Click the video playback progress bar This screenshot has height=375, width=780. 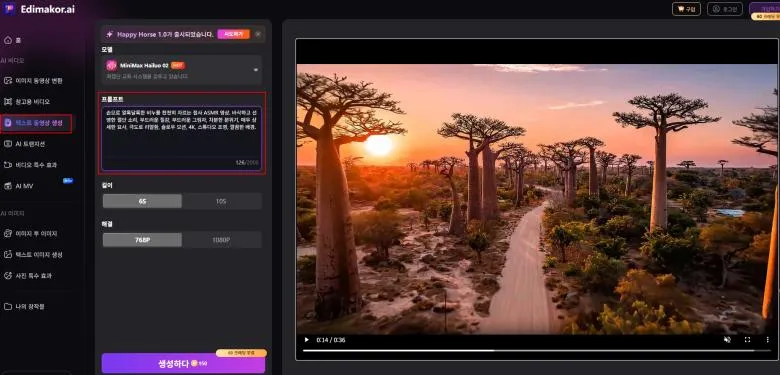(x=528, y=351)
